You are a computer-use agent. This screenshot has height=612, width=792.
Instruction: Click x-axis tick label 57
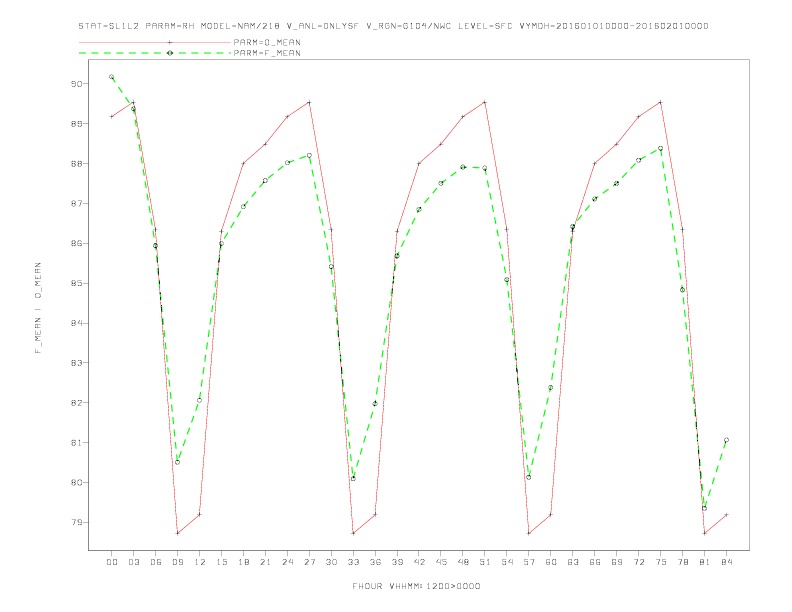click(x=529, y=562)
